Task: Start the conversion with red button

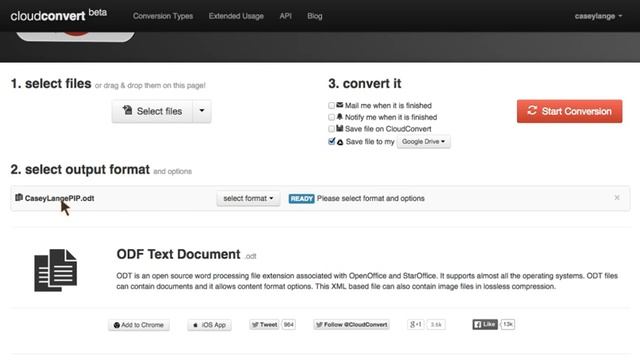Action: pos(569,111)
